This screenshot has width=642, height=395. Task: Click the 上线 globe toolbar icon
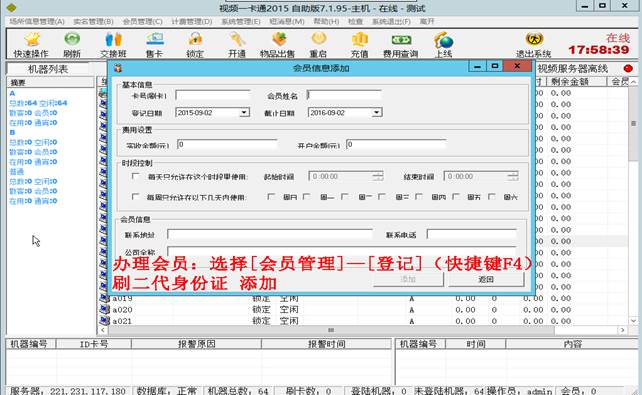(x=443, y=40)
